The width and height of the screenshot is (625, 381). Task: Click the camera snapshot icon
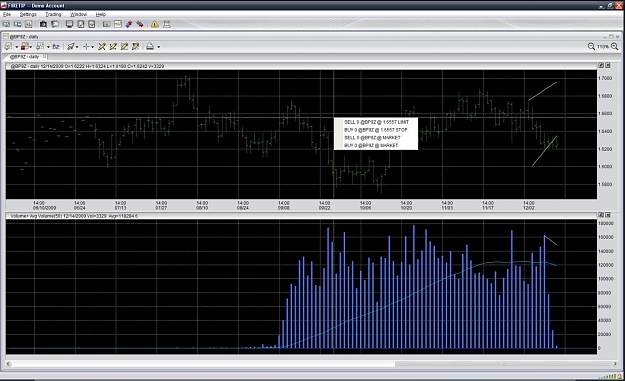pyautogui.click(x=43, y=24)
